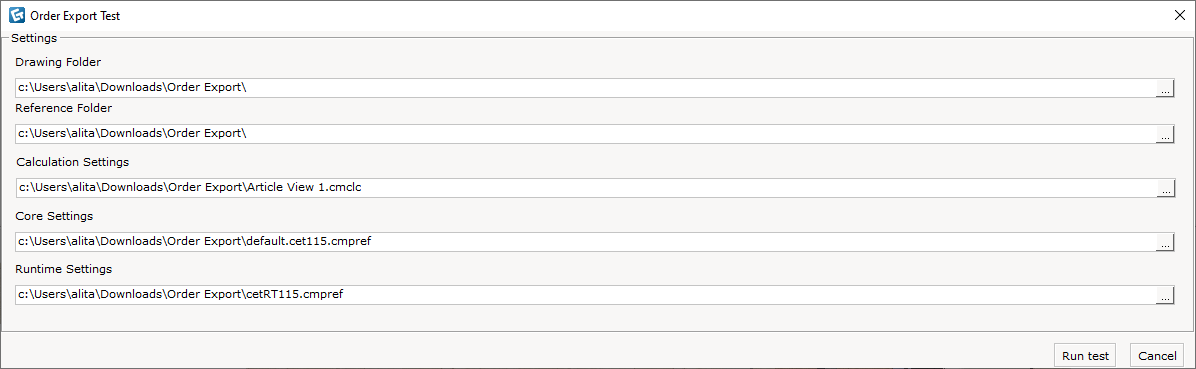Click the Order Export Test title text
1196x369 pixels.
tap(75, 15)
